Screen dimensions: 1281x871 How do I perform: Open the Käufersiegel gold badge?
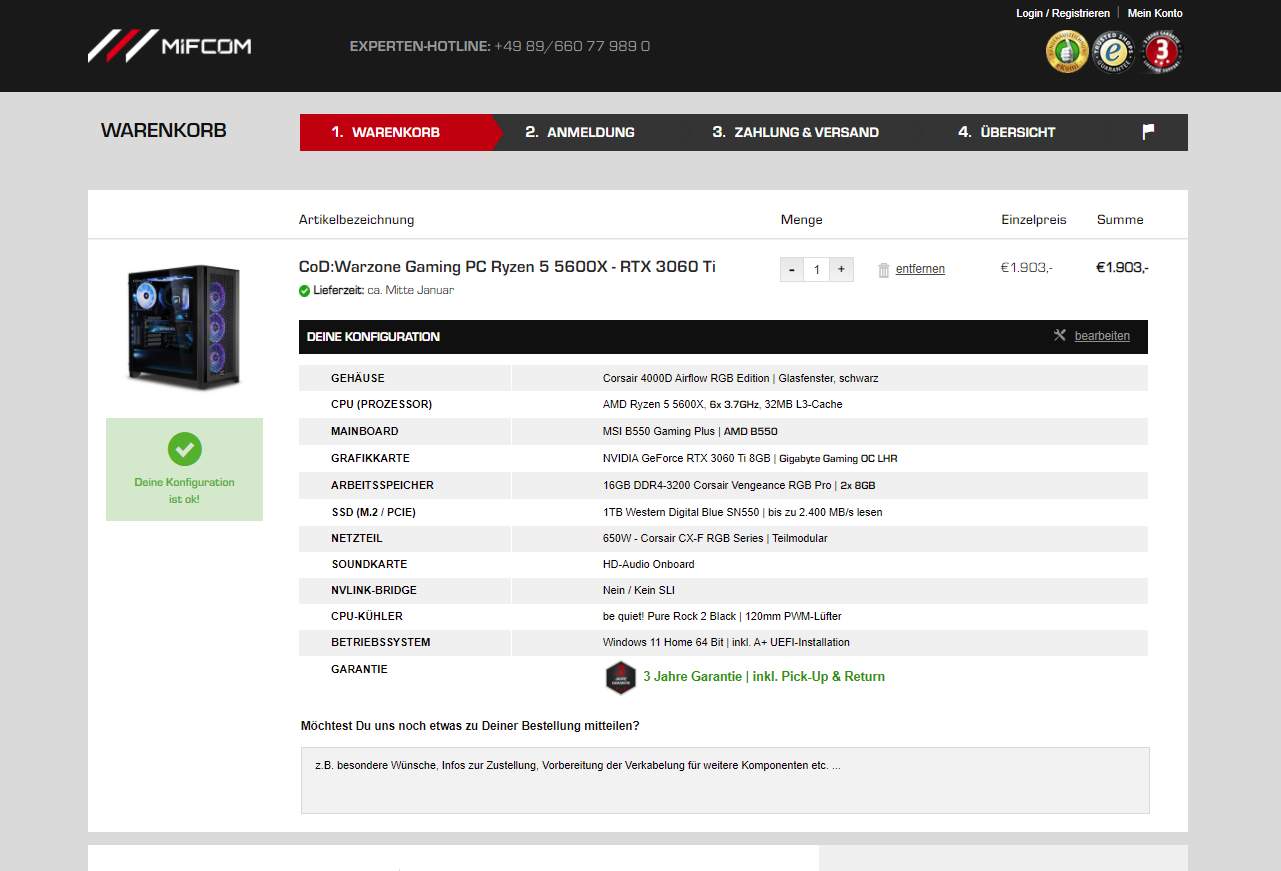pos(1067,52)
